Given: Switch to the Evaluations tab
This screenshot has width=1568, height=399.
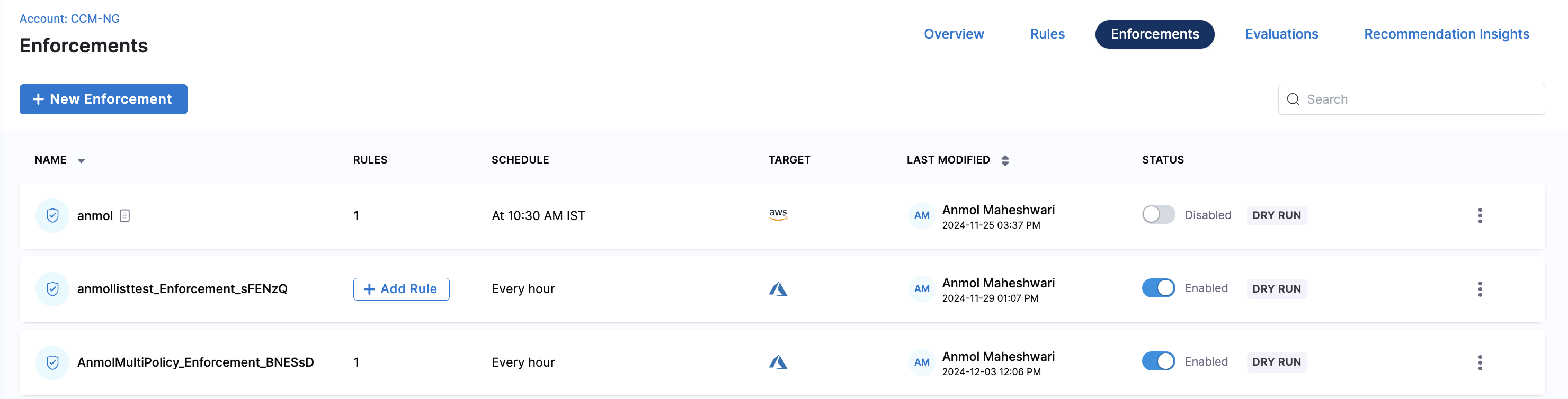Looking at the screenshot, I should pyautogui.click(x=1281, y=34).
